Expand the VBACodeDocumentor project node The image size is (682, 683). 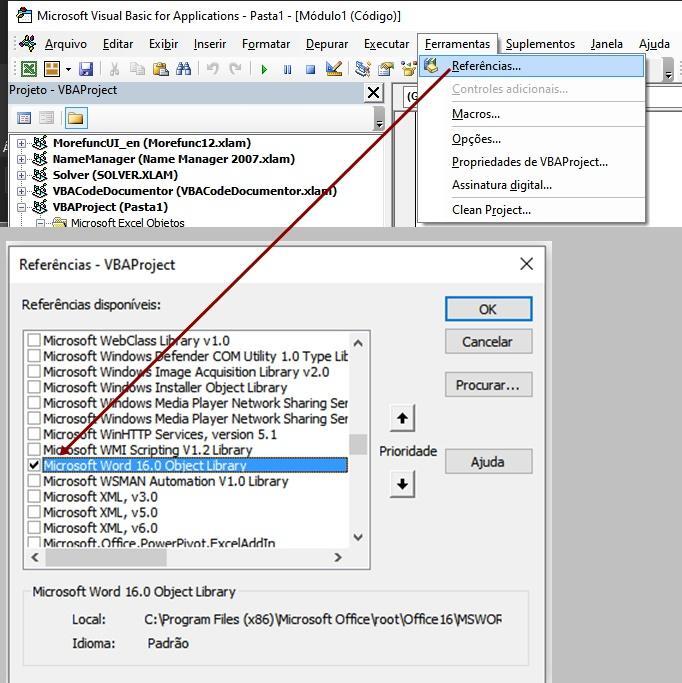coord(21,191)
